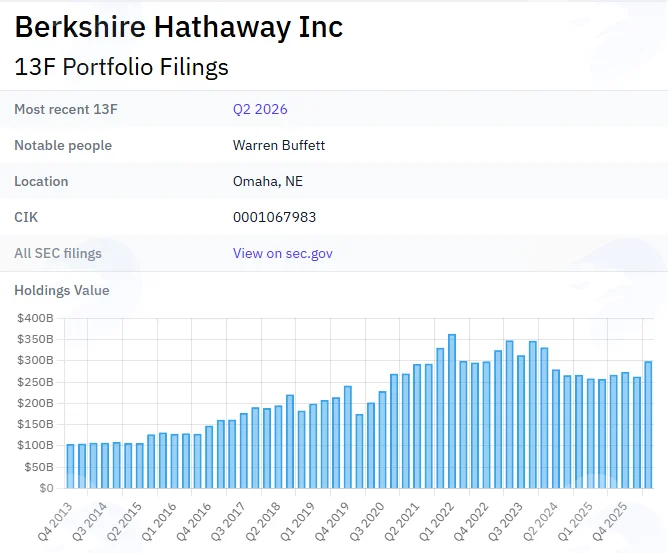Click the Warren Buffett name
The image size is (668, 553).
click(279, 145)
